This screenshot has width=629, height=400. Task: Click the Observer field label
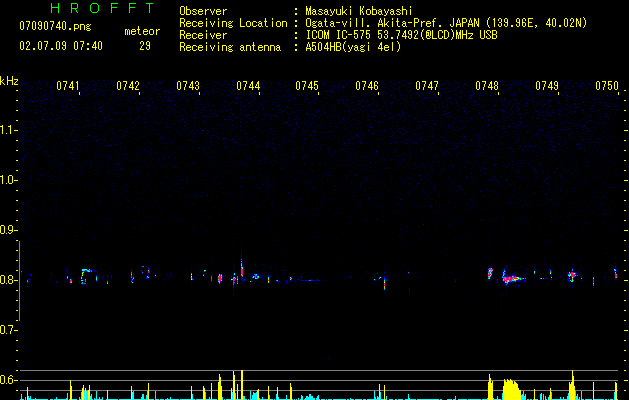coord(203,11)
